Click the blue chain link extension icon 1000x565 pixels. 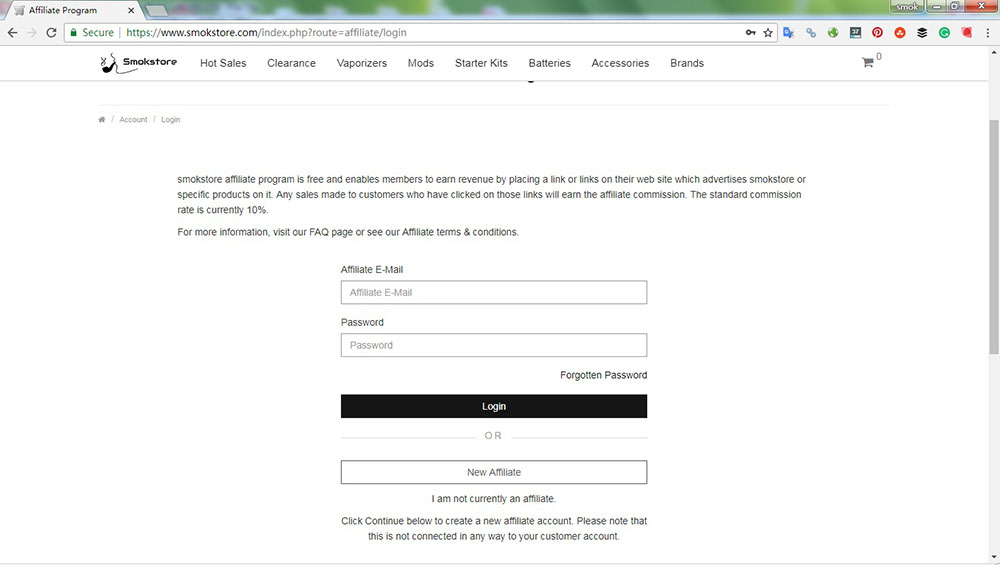[x=811, y=33]
